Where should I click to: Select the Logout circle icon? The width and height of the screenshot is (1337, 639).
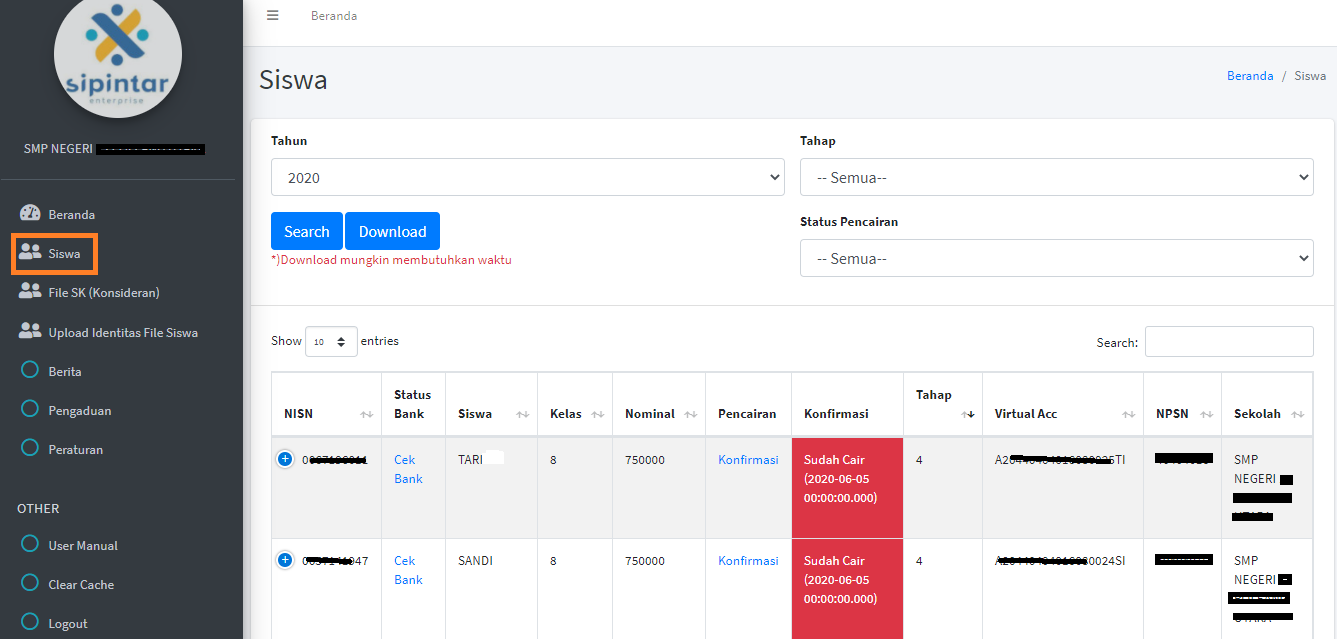point(30,623)
